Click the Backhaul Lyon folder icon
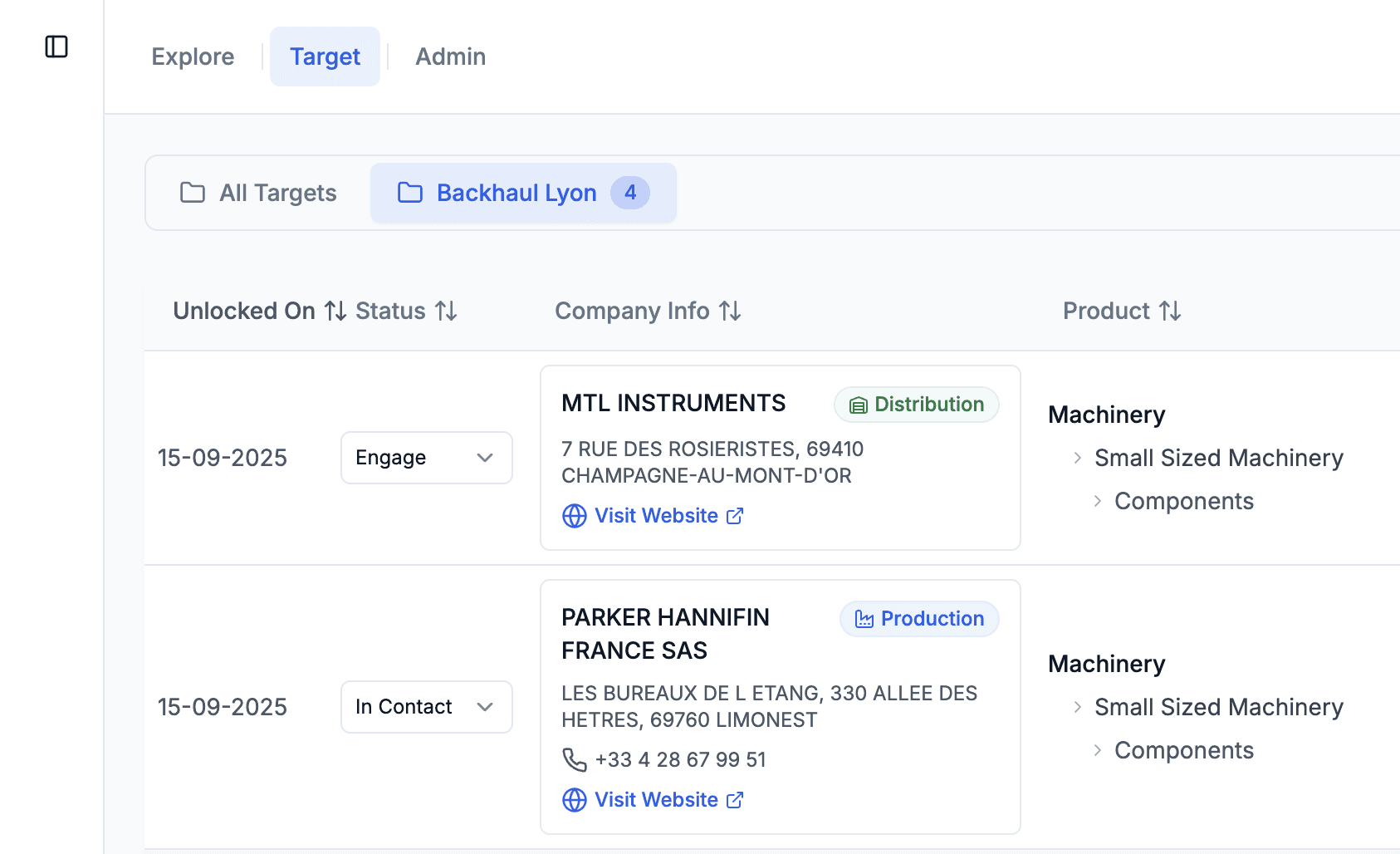The height and width of the screenshot is (854, 1400). (410, 193)
